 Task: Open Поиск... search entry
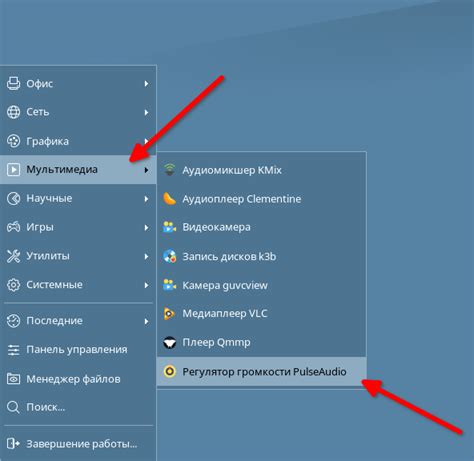[78, 407]
